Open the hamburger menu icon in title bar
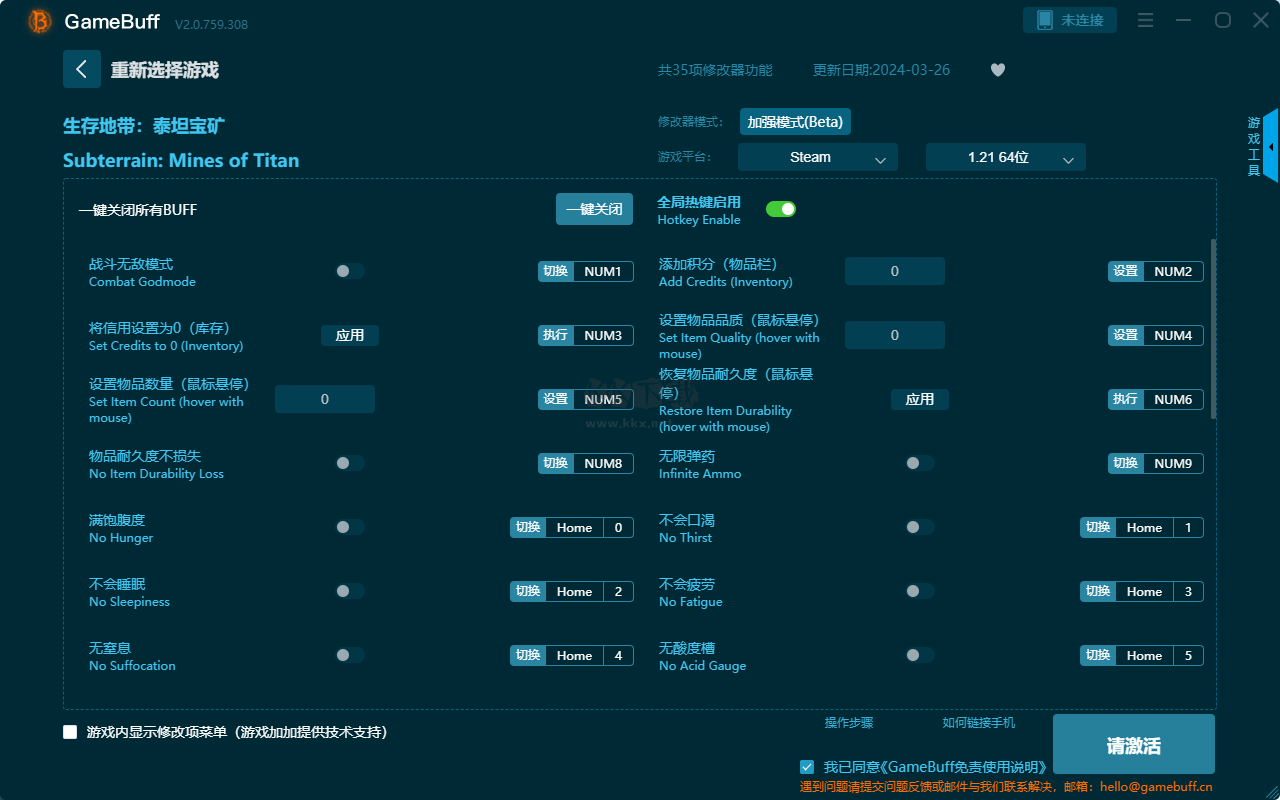Viewport: 1280px width, 800px height. pyautogui.click(x=1146, y=20)
